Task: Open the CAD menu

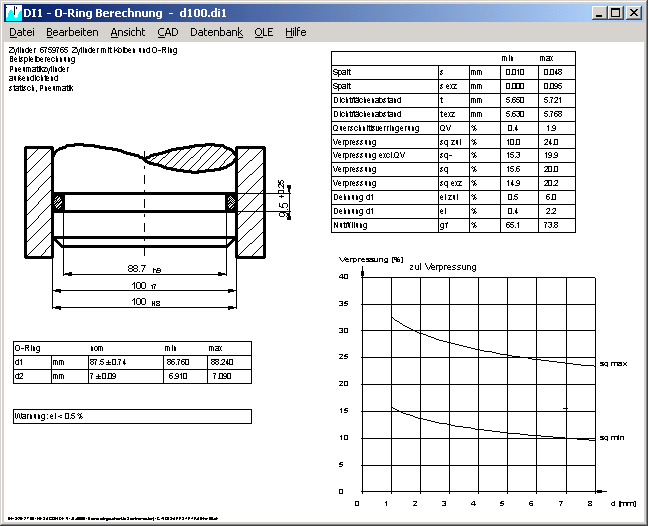Action: [x=168, y=32]
